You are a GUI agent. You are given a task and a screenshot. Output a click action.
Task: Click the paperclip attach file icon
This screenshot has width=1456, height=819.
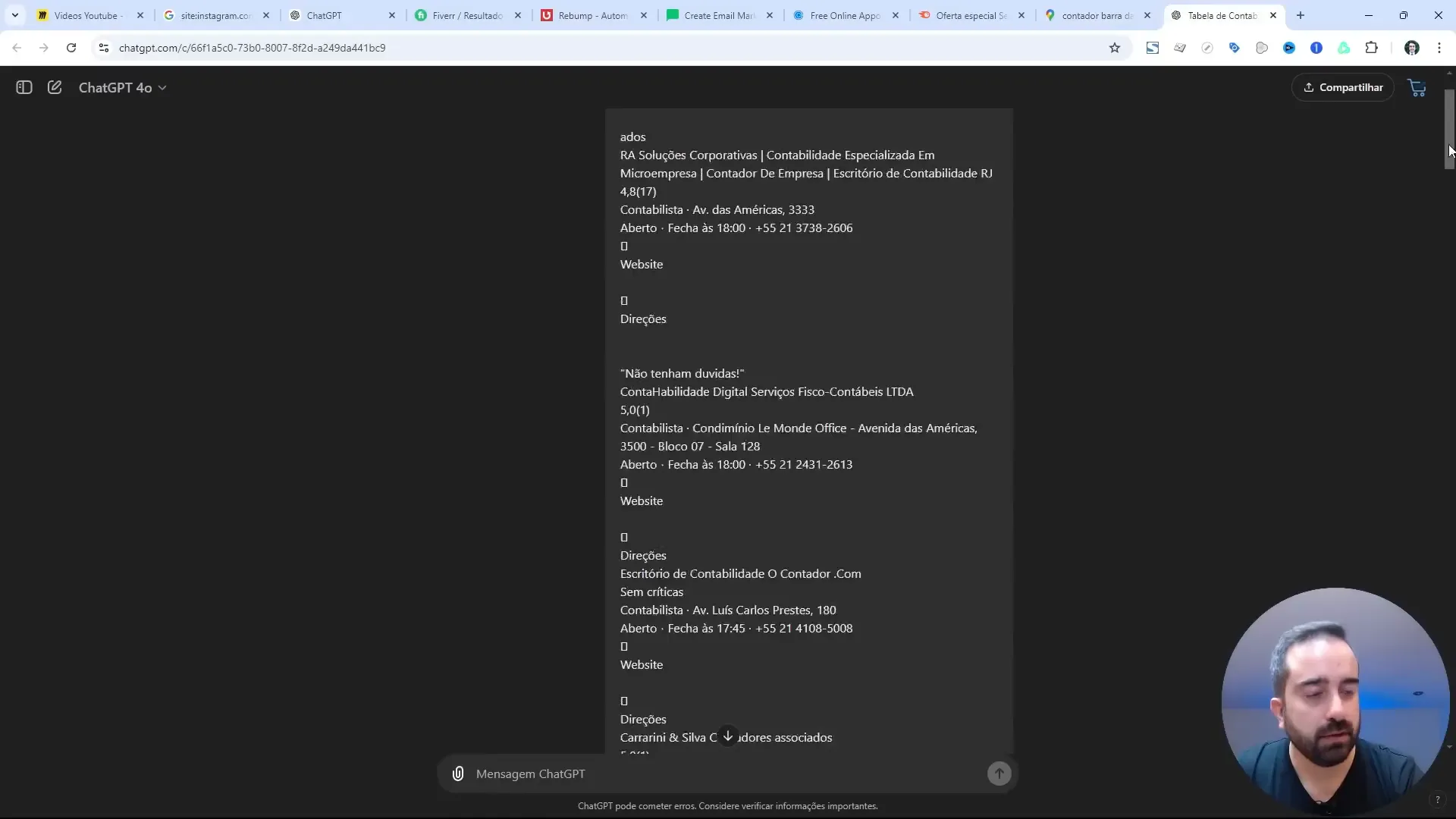pyautogui.click(x=458, y=773)
